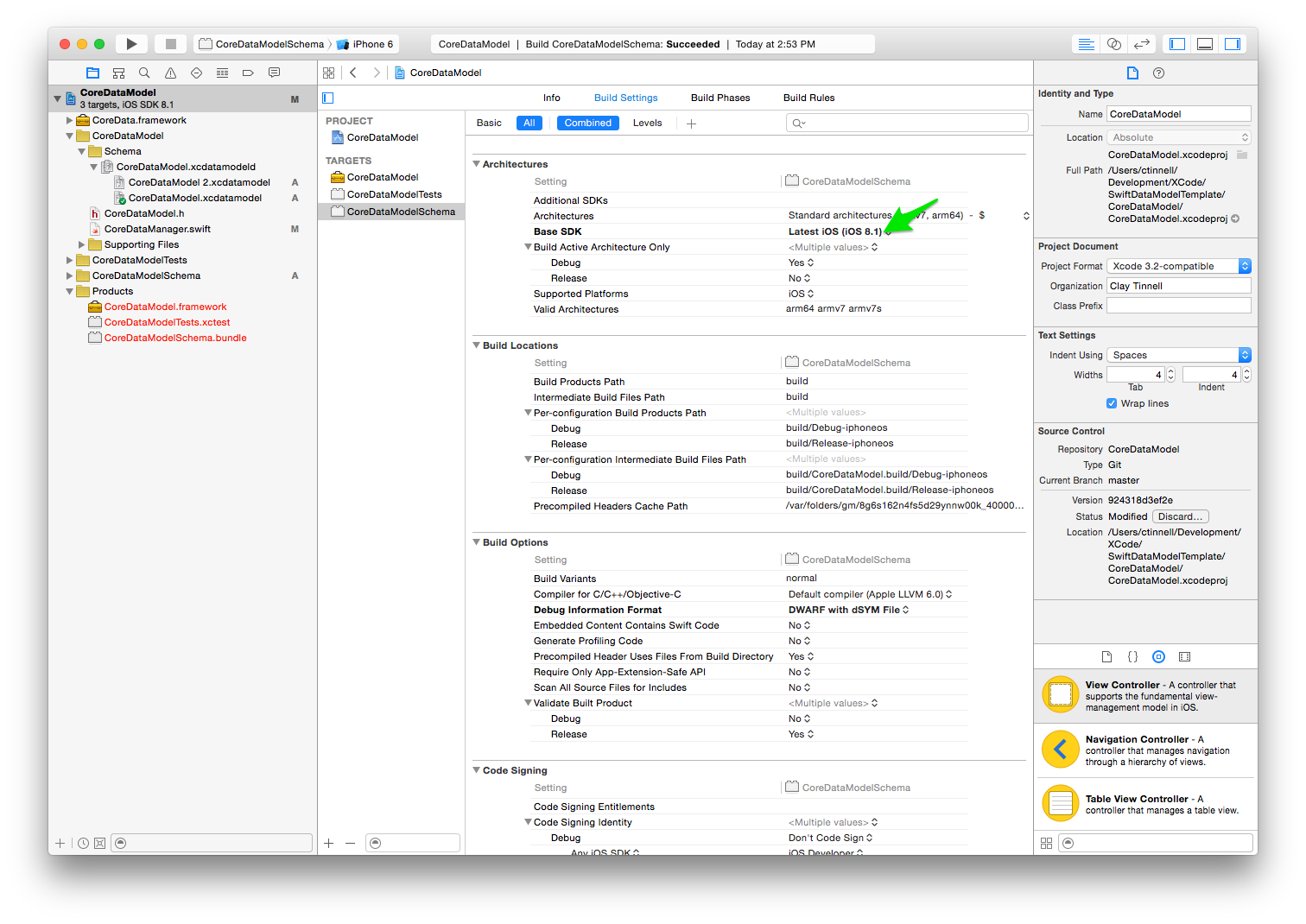This screenshot has height=924, width=1306.
Task: Select the Basic settings filter
Action: click(x=489, y=123)
